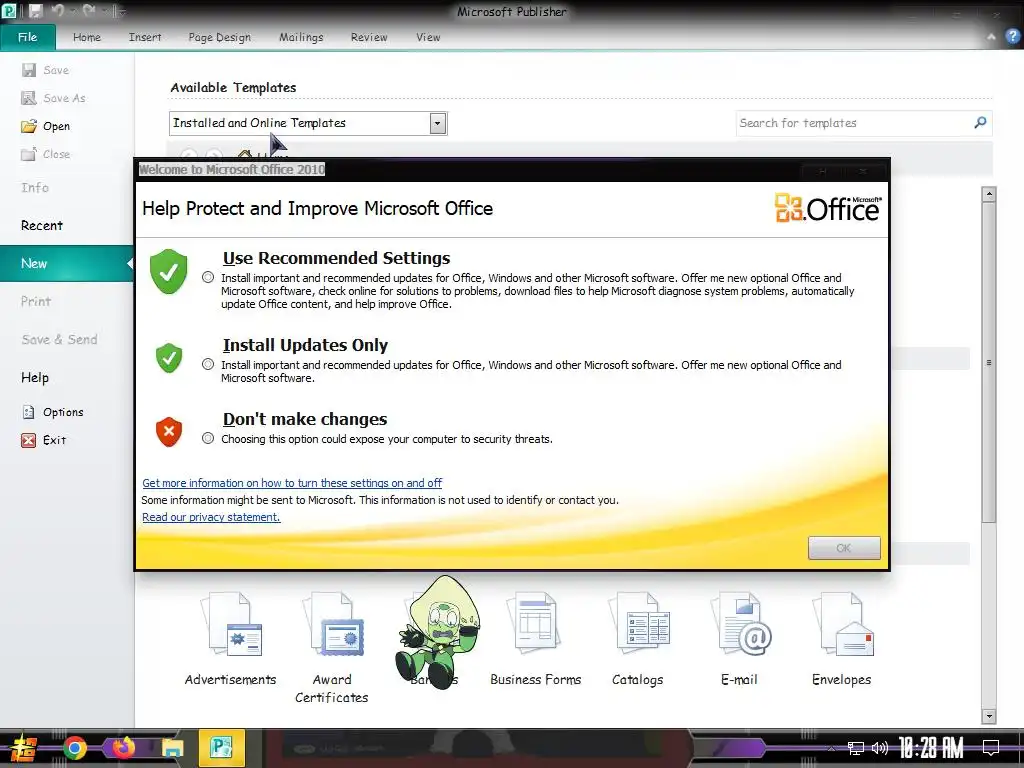Click the Microsoft Office Help question icon
This screenshot has height=768, width=1024.
(1013, 37)
